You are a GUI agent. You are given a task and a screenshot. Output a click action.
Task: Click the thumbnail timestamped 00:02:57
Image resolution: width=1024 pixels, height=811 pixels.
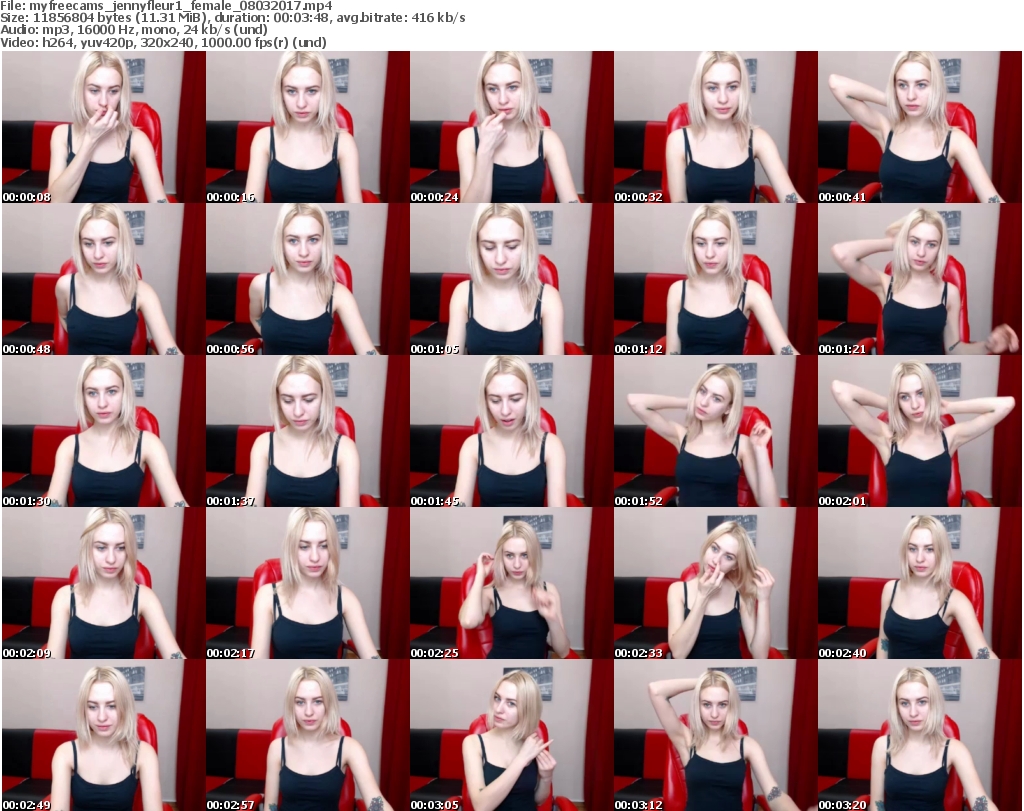click(308, 735)
